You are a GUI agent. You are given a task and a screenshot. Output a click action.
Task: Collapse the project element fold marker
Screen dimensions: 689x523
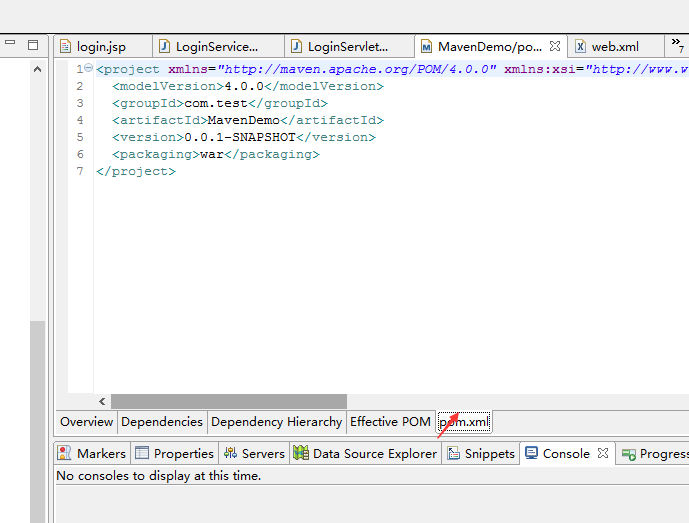point(88,69)
